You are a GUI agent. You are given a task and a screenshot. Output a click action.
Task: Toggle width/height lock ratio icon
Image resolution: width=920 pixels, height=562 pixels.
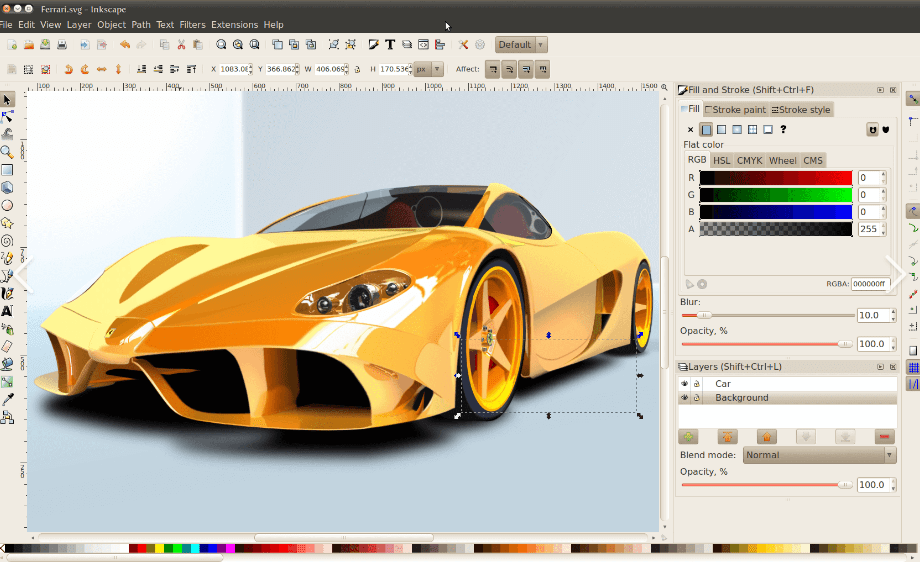coord(358,69)
